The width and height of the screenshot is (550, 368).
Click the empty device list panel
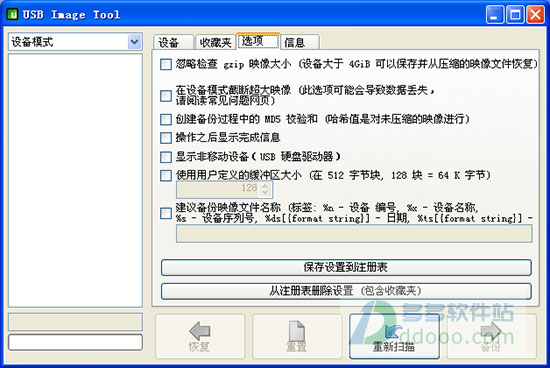coord(75,180)
